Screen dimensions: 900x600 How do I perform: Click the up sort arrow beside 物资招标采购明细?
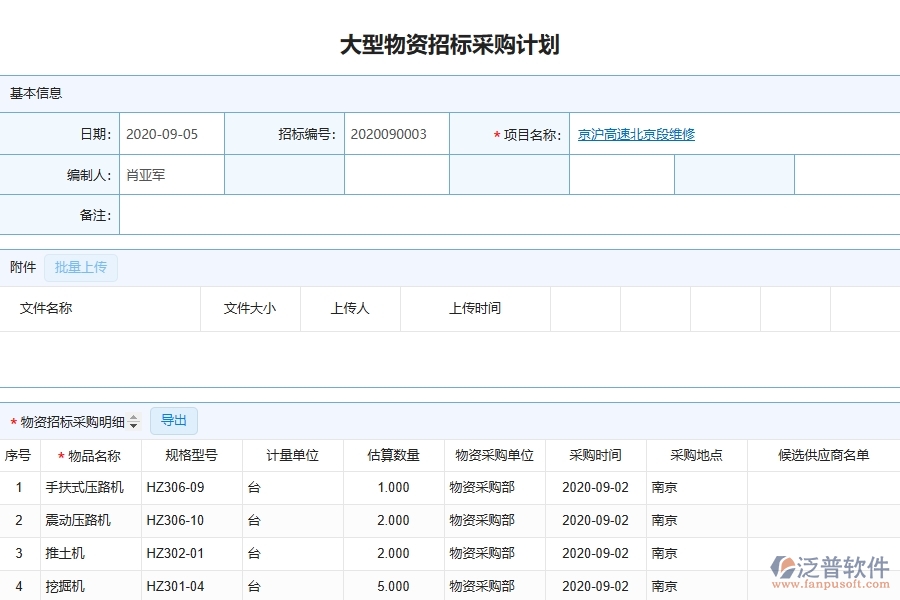point(135,418)
